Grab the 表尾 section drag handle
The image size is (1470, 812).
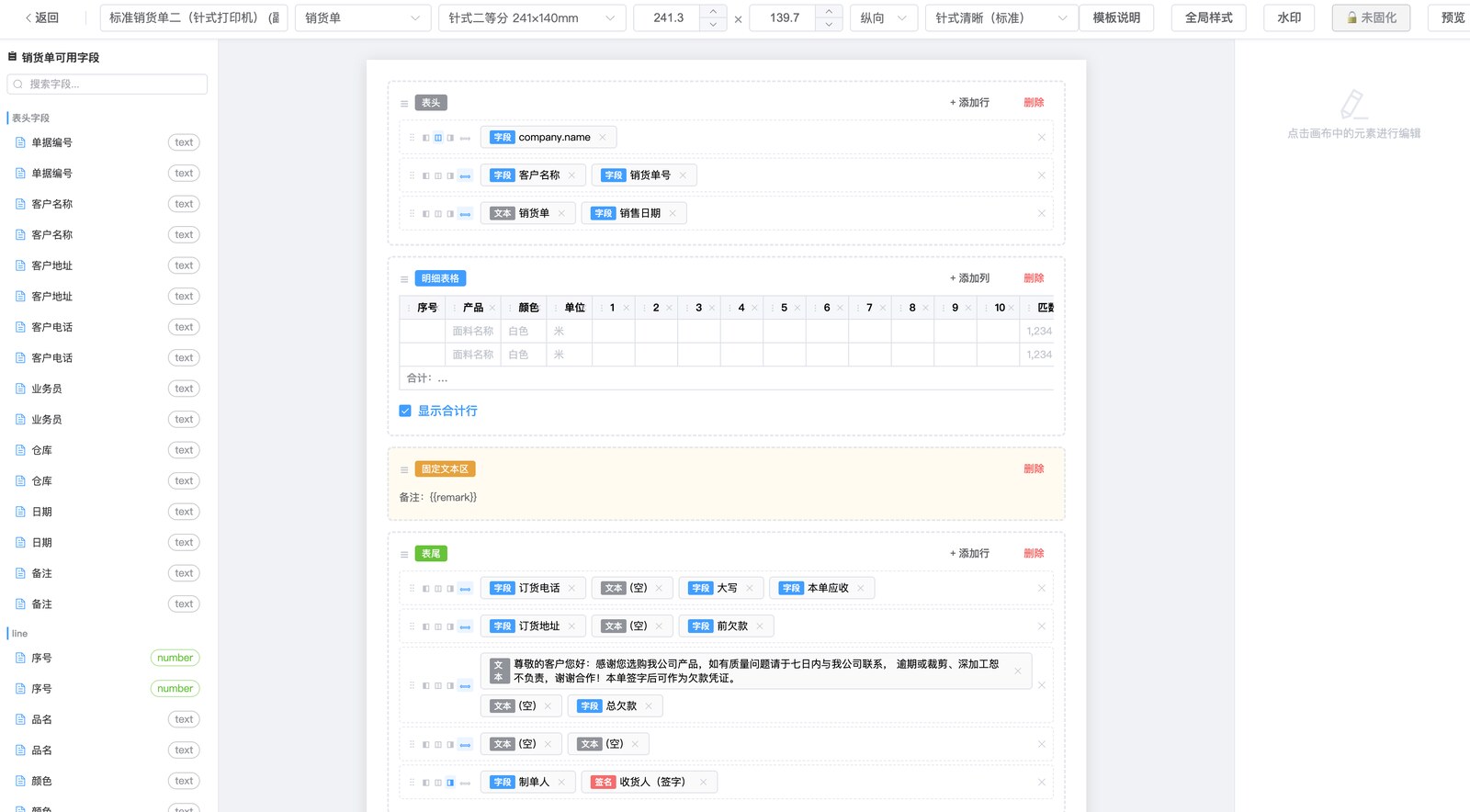404,555
